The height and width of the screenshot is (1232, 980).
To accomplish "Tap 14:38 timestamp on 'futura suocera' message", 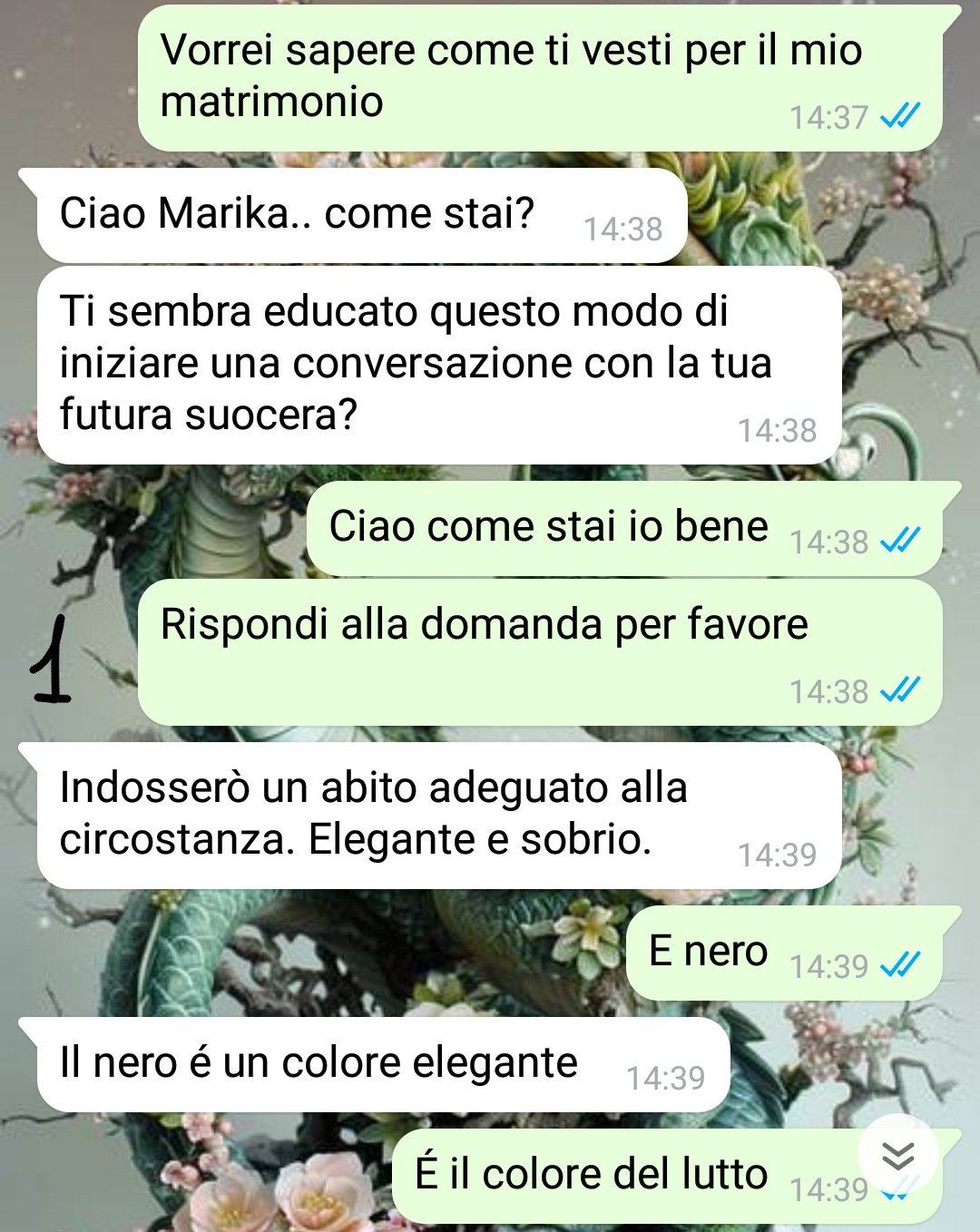I will click(x=777, y=431).
